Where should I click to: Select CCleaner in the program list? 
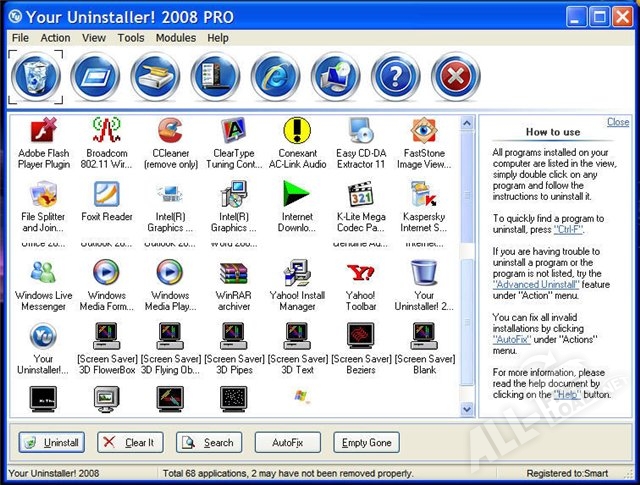pyautogui.click(x=170, y=134)
